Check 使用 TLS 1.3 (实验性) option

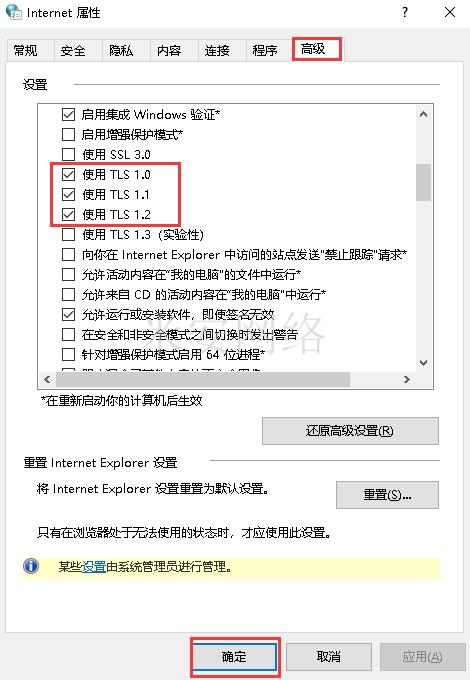pyautogui.click(x=69, y=235)
